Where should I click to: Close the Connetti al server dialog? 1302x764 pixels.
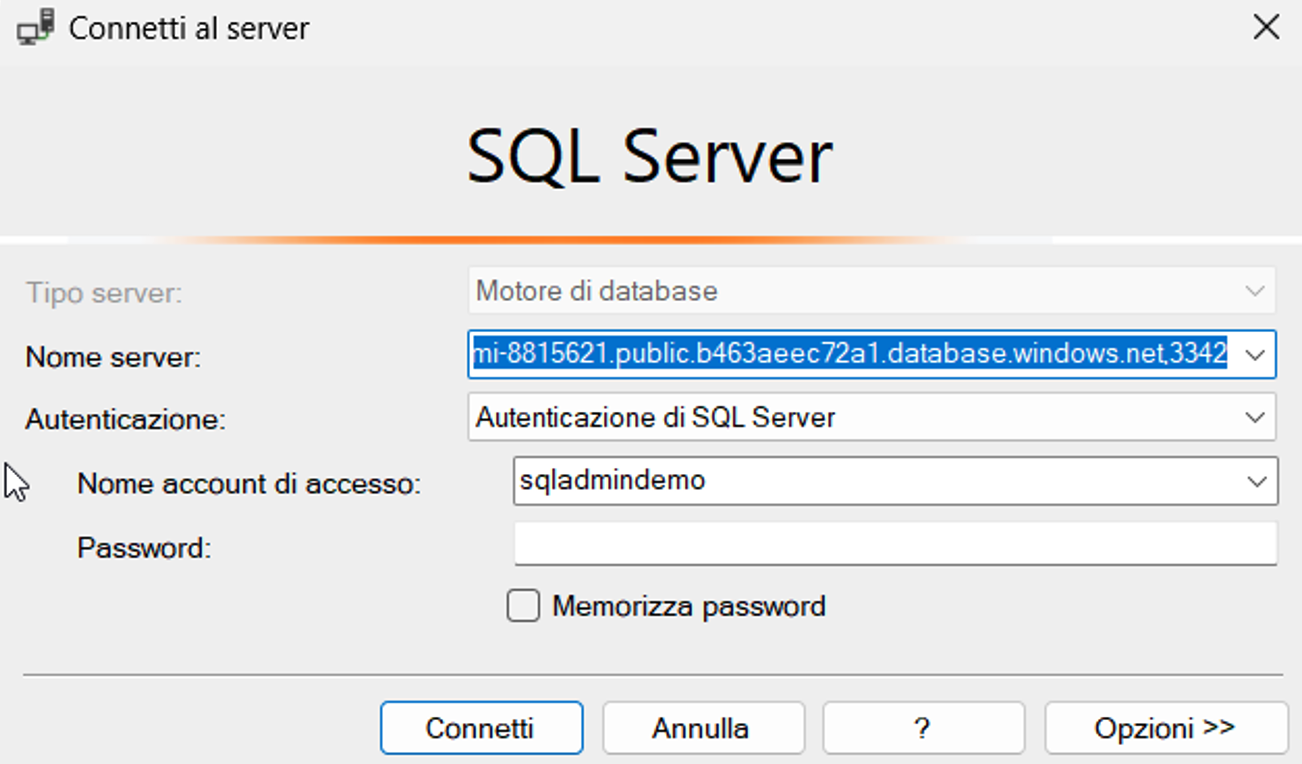tap(1266, 27)
